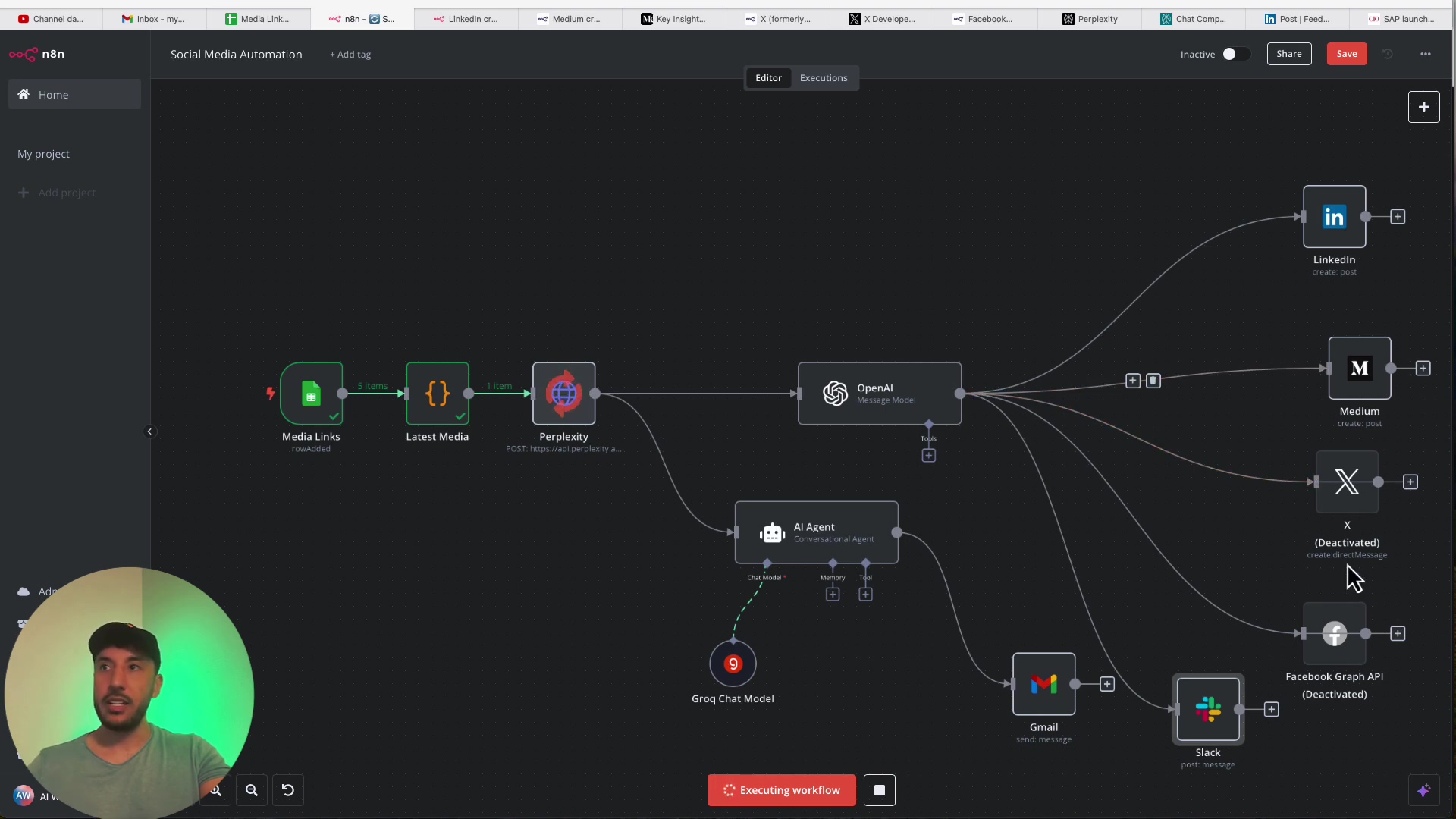
Task: Reset the canvas zoom
Action: pyautogui.click(x=288, y=790)
